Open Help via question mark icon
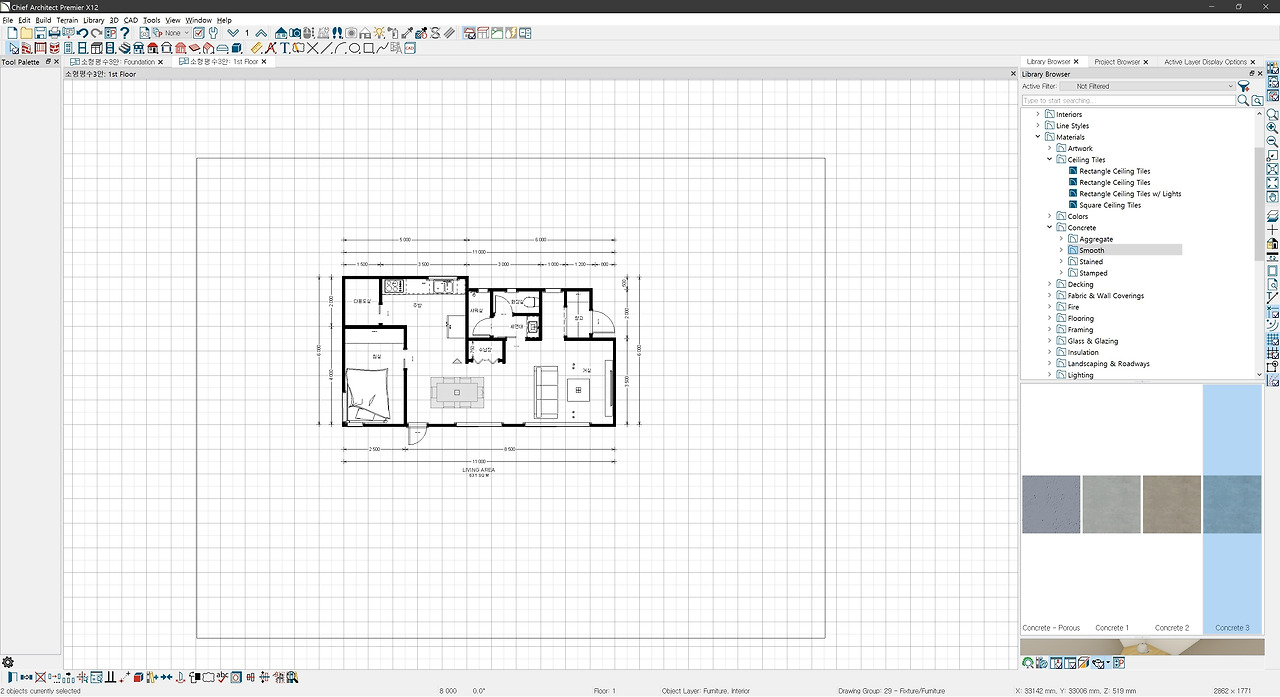This screenshot has width=1280, height=697. click(125, 33)
